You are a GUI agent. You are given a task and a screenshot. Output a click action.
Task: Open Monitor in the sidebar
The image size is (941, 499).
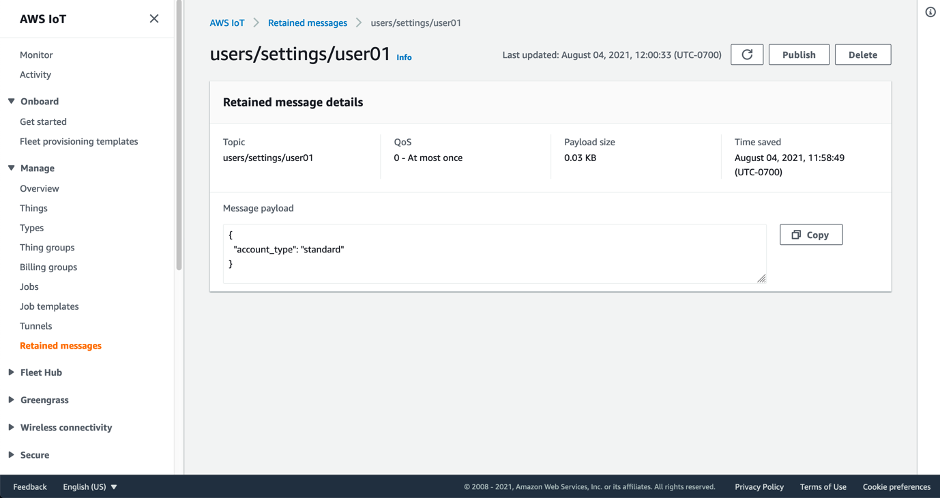(x=36, y=55)
